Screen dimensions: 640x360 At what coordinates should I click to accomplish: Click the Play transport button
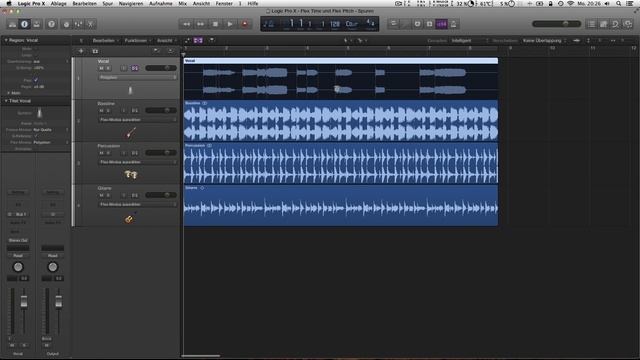pos(230,24)
